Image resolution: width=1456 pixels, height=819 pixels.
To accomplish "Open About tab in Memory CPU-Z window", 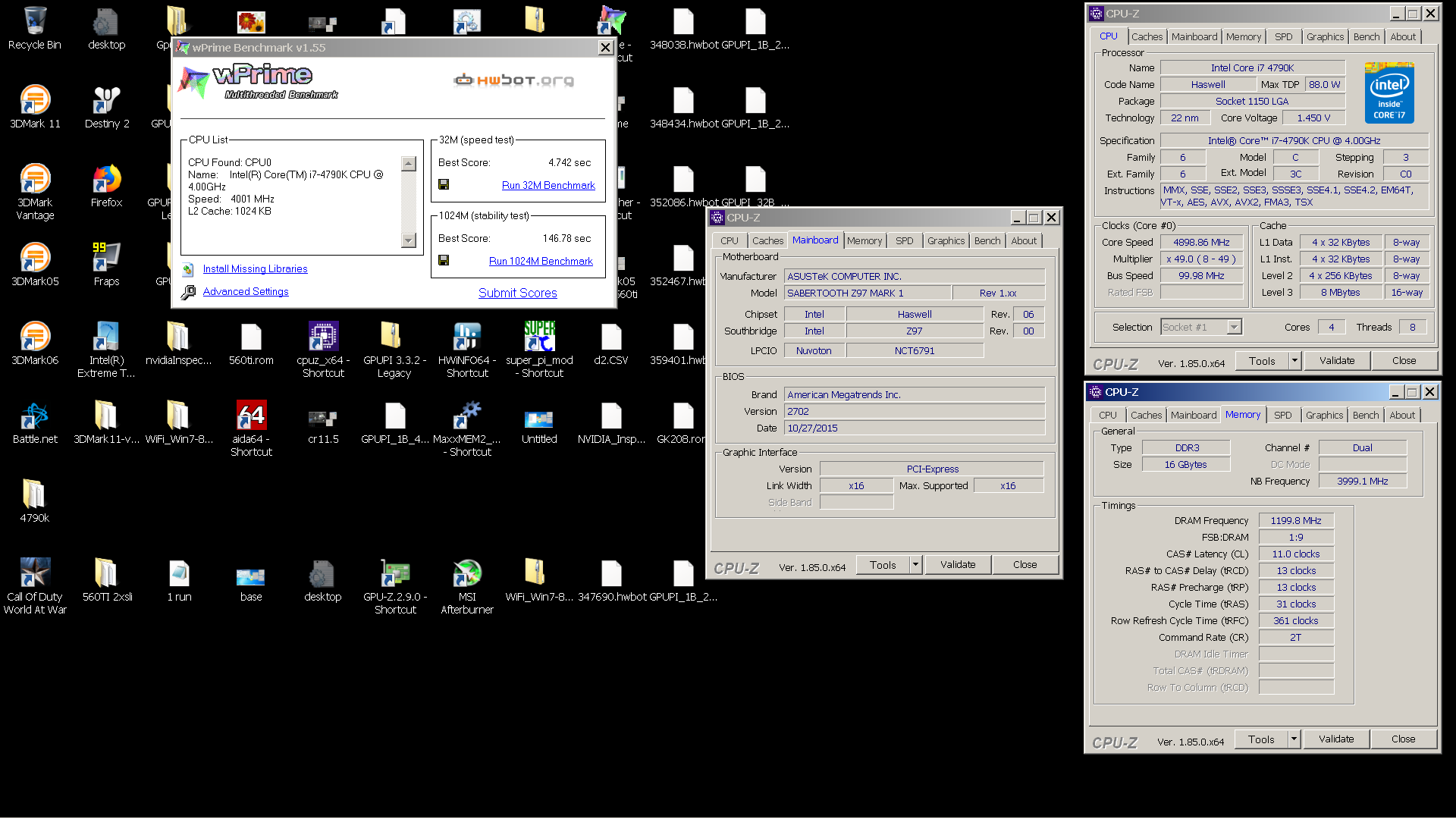I will pyautogui.click(x=1401, y=415).
